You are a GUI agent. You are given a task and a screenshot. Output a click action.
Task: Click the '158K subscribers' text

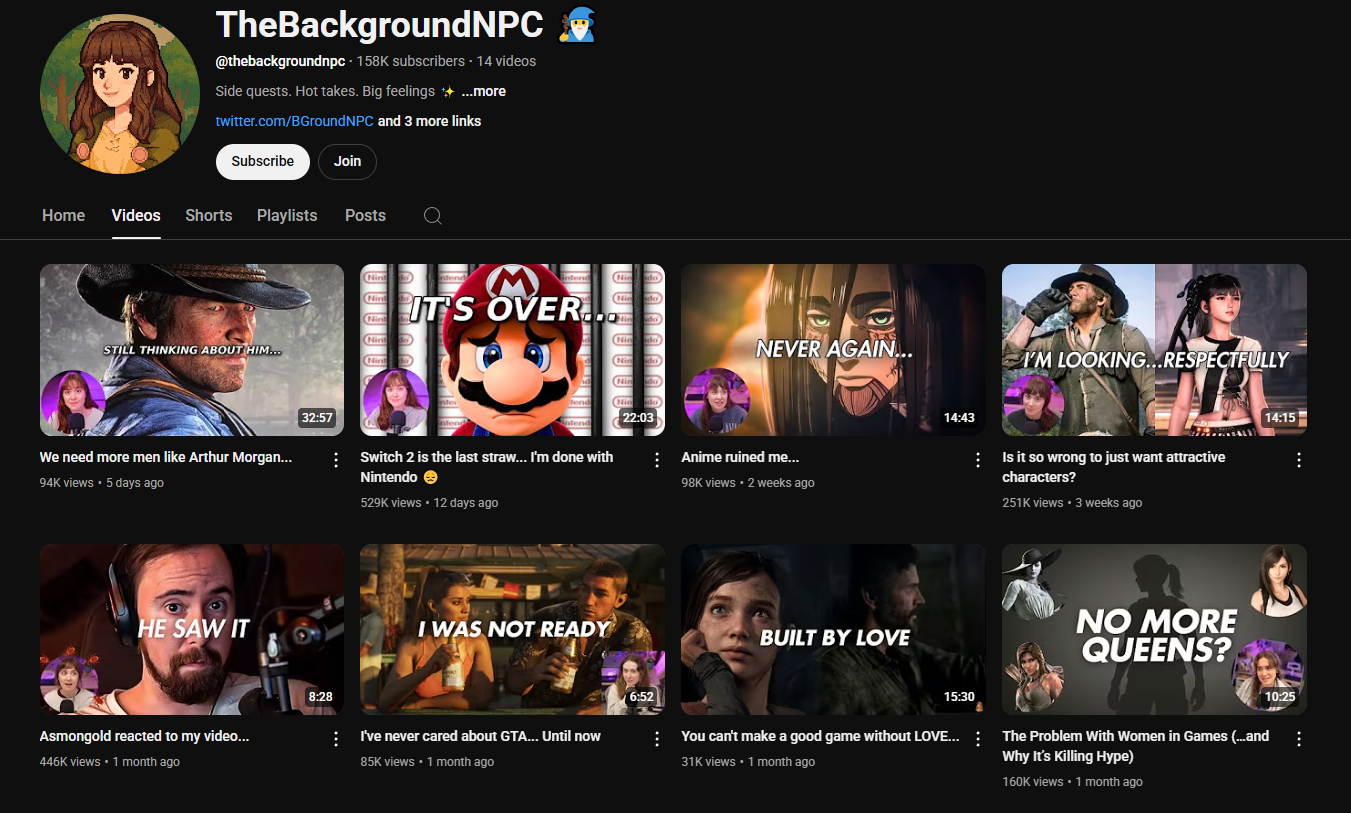tap(410, 61)
